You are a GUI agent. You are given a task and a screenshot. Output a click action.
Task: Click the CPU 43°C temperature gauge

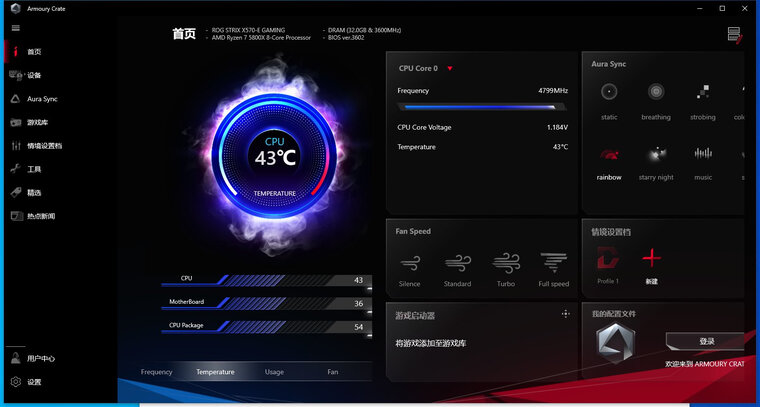point(273,156)
